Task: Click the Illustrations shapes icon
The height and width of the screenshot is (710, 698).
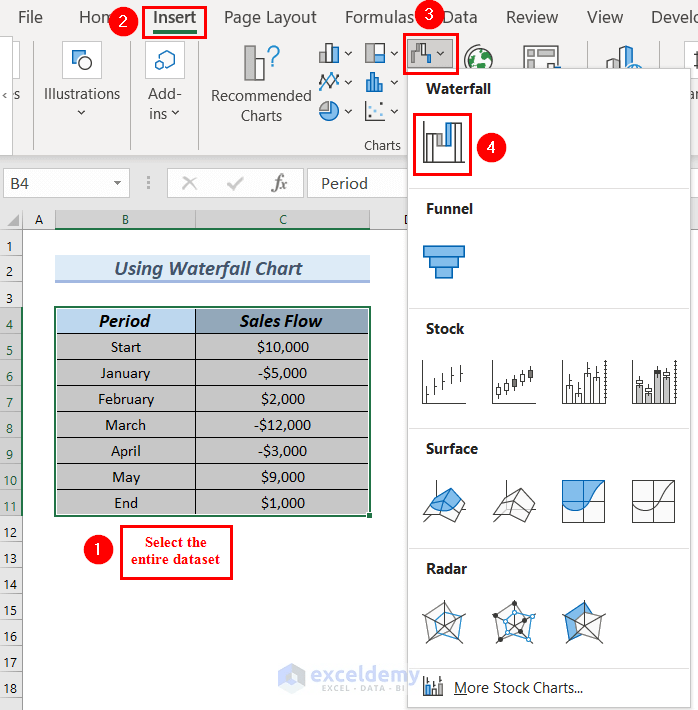Action: tap(82, 60)
